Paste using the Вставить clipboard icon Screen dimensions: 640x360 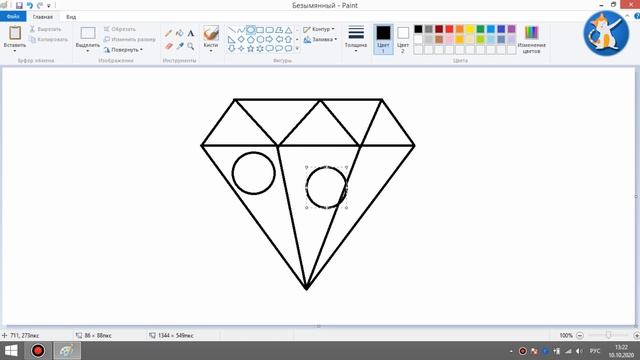pos(15,33)
